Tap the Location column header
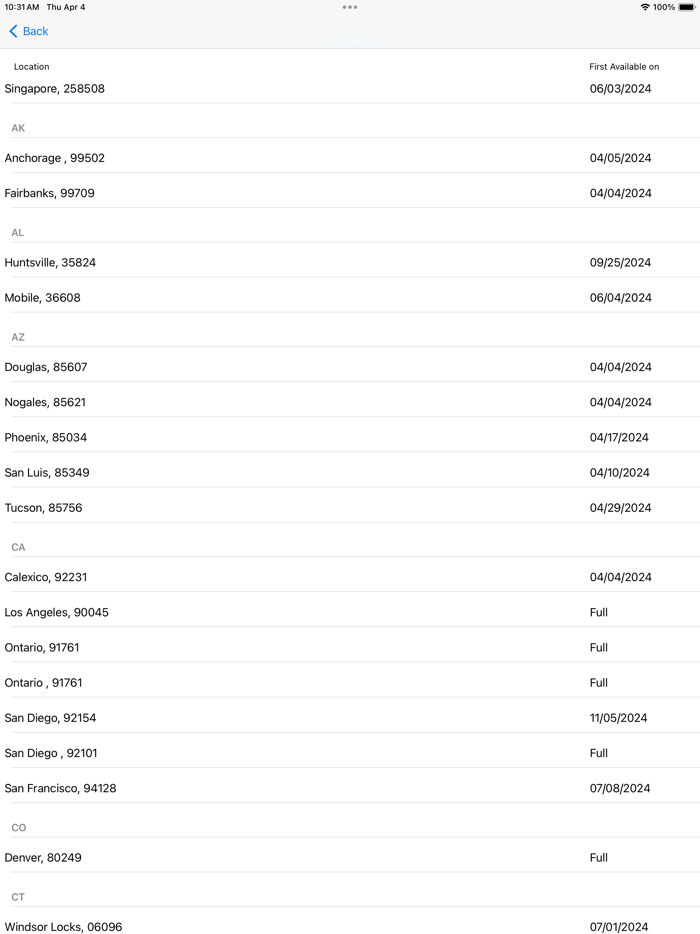Screen dimensions: 700x934 tap(31, 66)
